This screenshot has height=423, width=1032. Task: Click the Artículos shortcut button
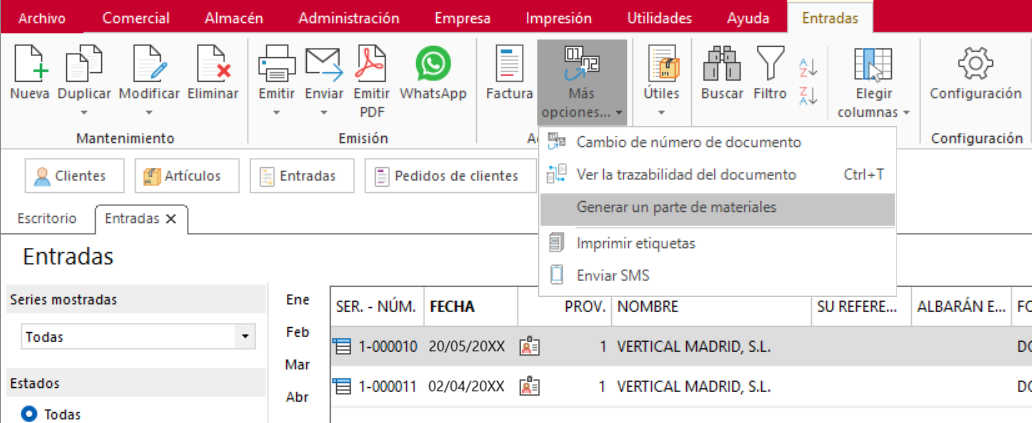187,176
